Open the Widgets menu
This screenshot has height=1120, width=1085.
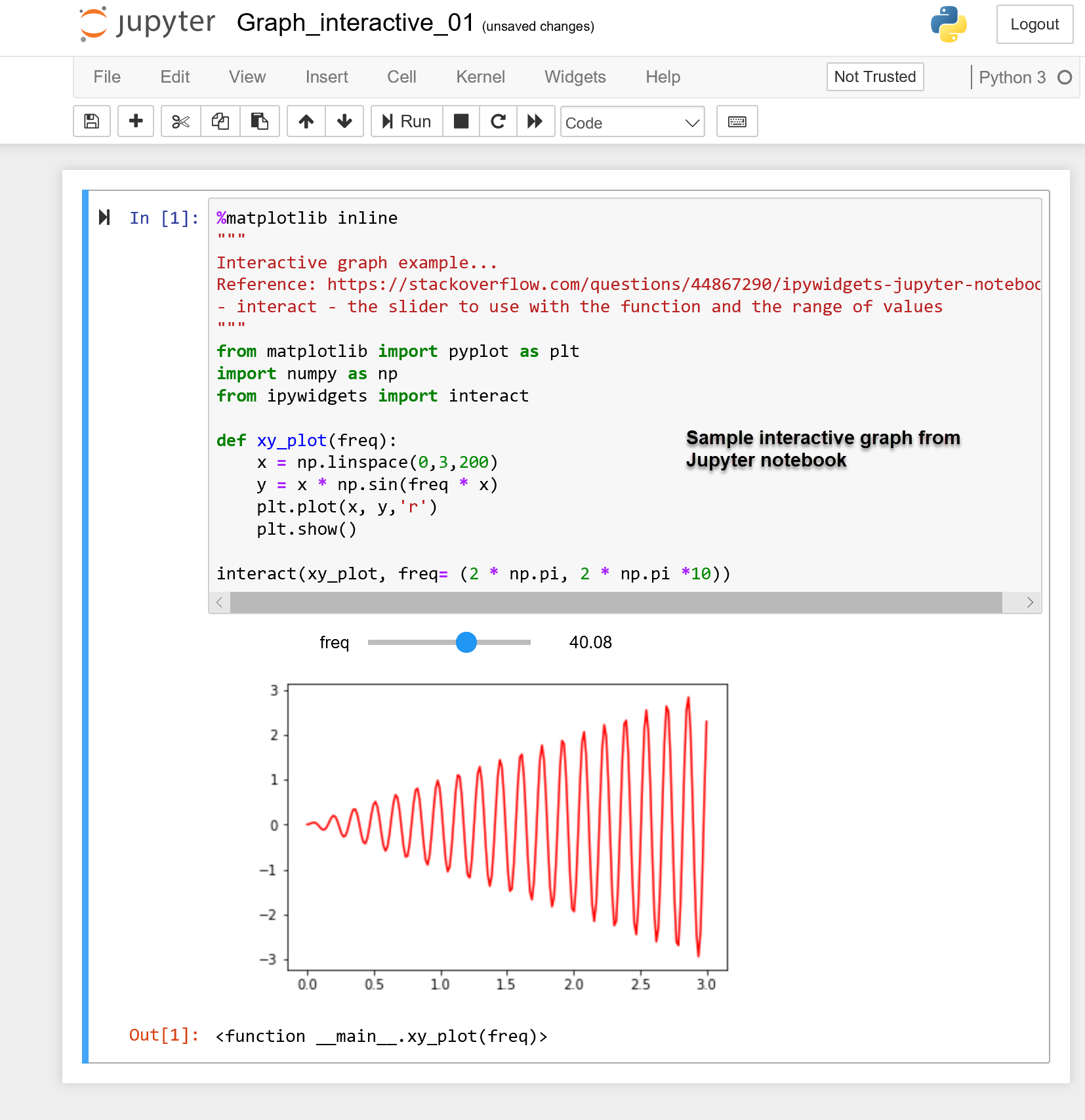[x=575, y=77]
